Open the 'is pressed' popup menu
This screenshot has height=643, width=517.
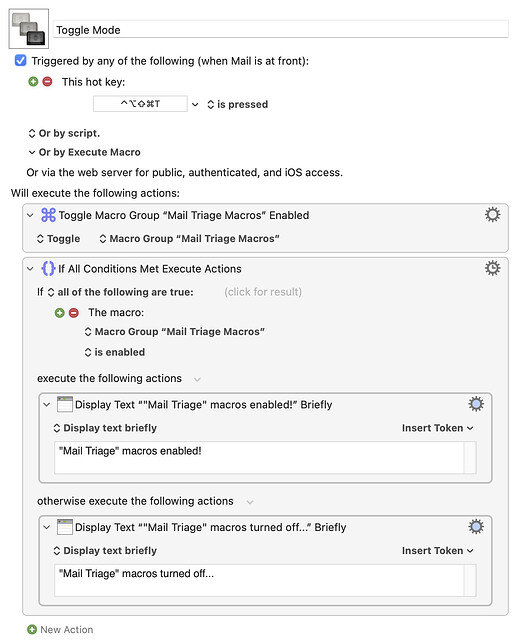(238, 104)
